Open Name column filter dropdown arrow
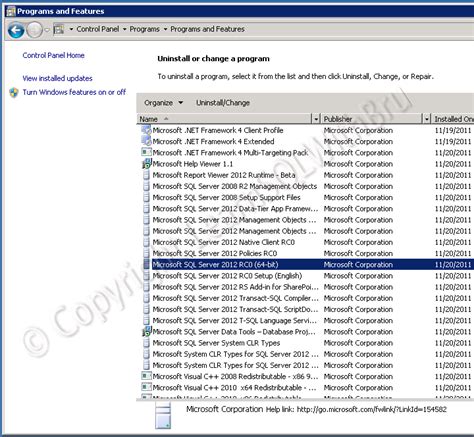Image resolution: width=474 pixels, height=437 pixels. pos(316,119)
